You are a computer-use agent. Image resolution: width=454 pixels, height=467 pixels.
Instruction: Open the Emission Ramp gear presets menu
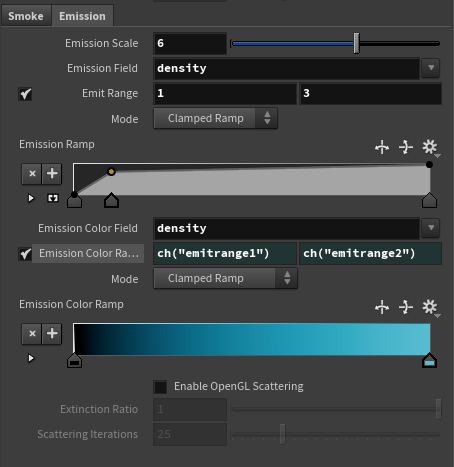430,147
